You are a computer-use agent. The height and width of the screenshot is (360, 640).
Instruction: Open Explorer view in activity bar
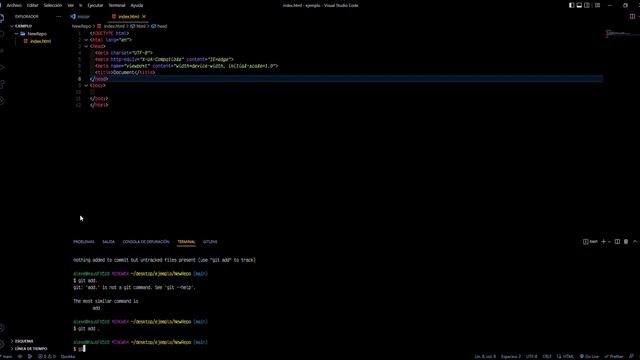[2, 18]
